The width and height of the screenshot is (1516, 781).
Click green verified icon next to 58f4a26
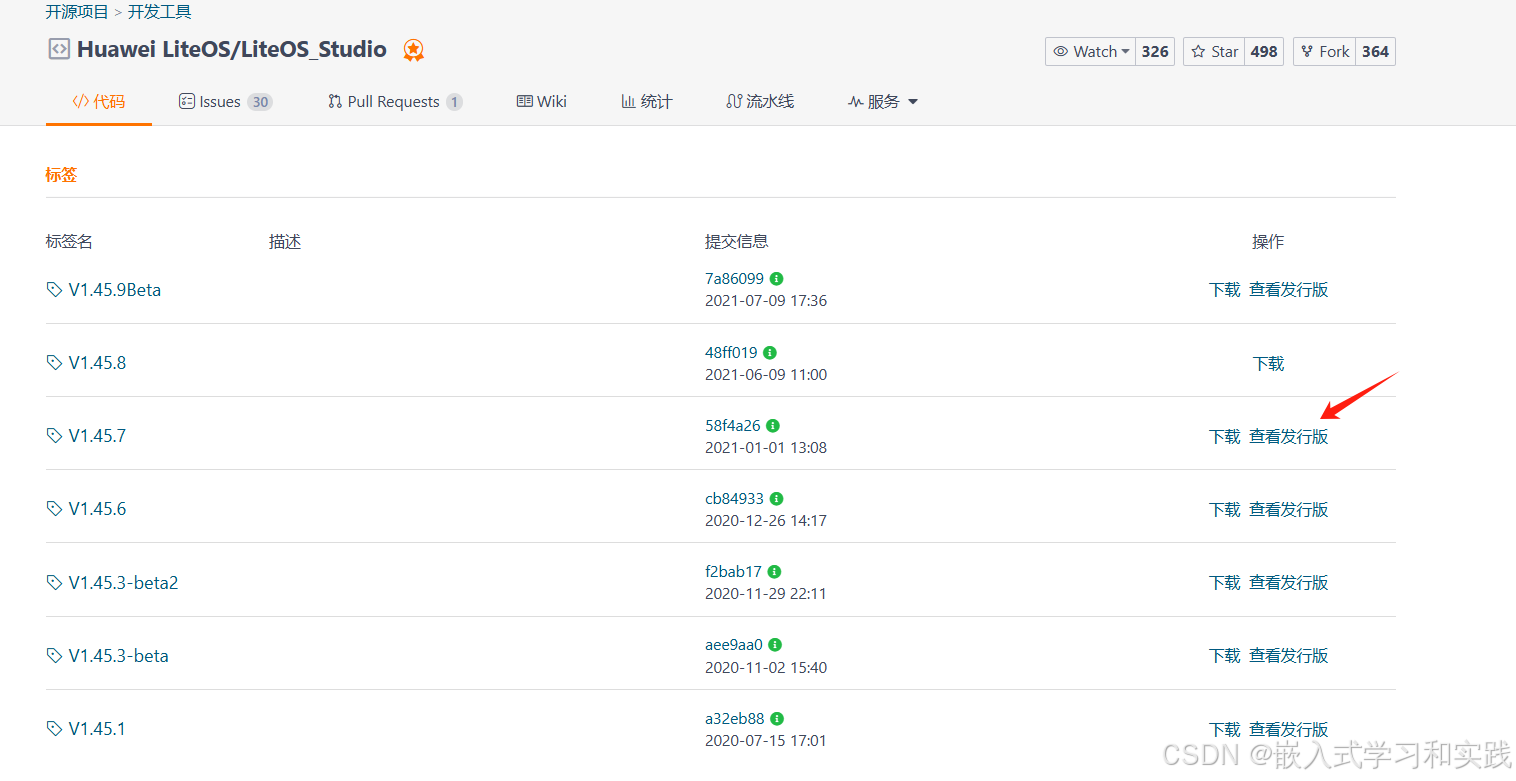click(773, 426)
